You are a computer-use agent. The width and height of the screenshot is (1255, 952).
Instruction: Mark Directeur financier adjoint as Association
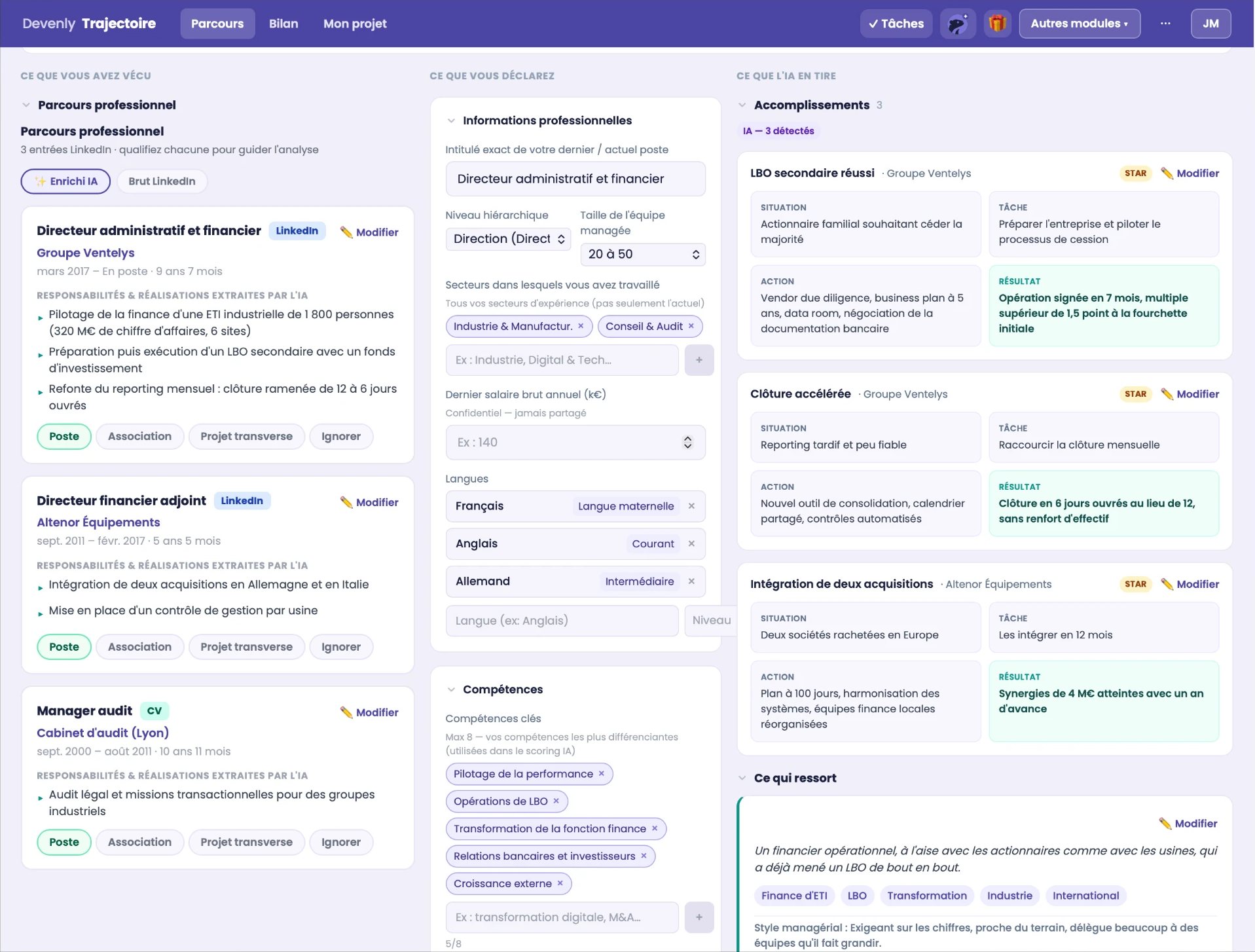point(139,647)
